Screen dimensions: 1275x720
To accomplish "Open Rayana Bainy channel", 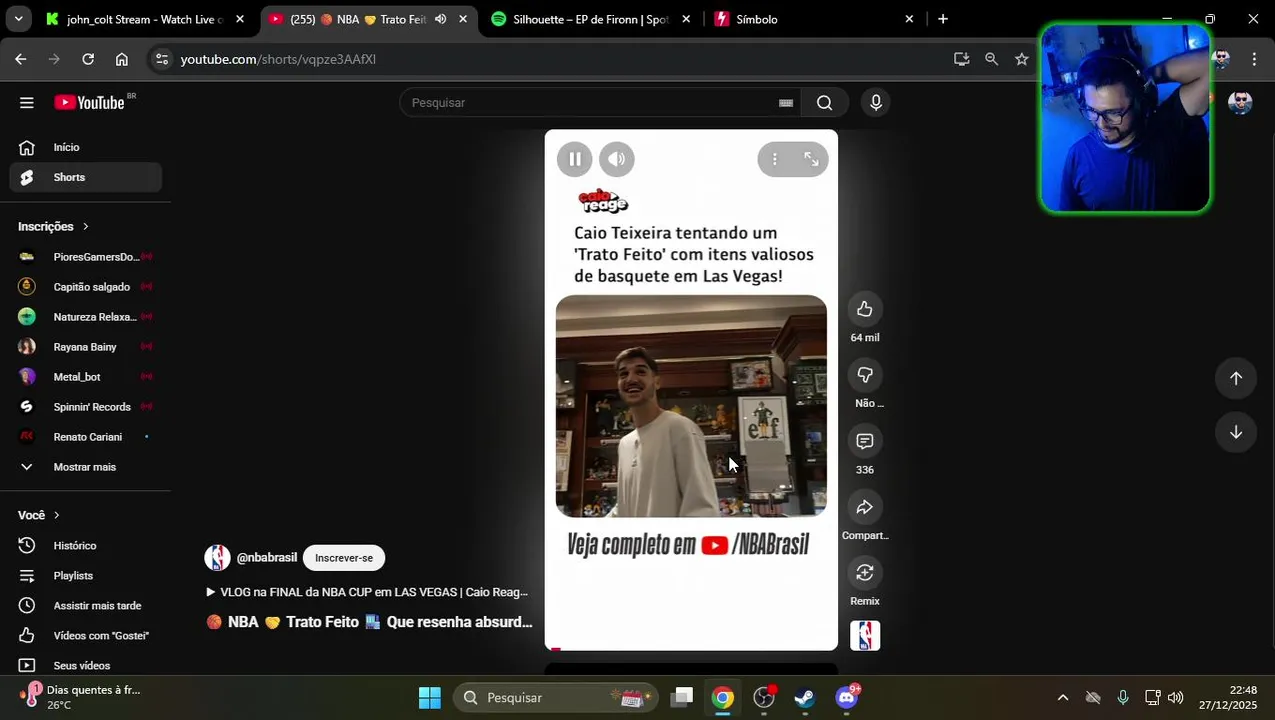I will (86, 347).
